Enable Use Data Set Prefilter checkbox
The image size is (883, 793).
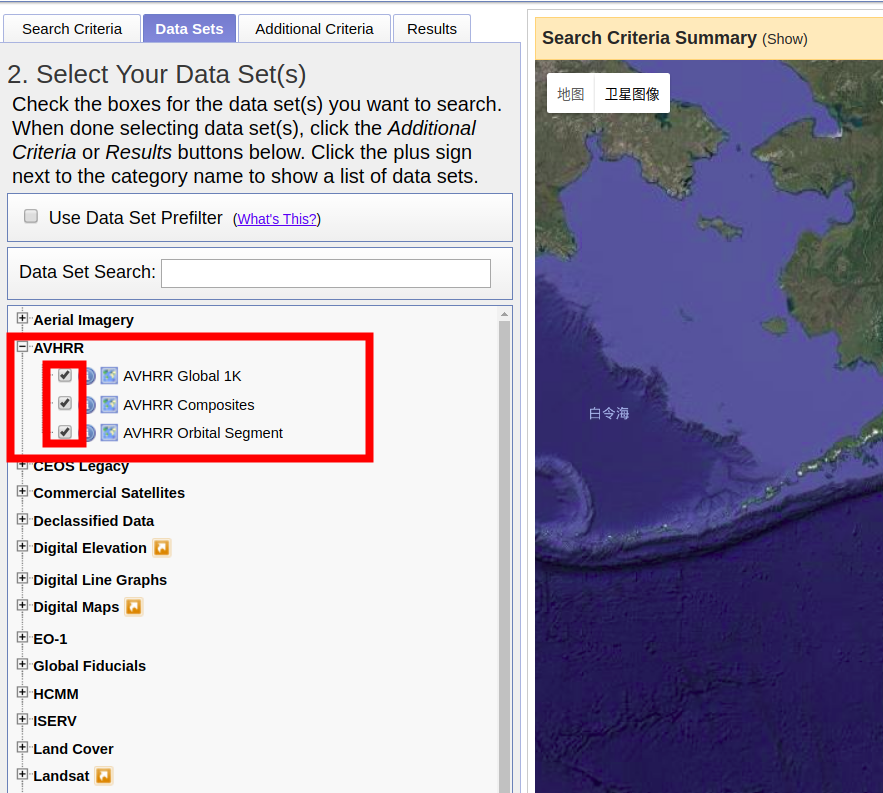pos(31,216)
